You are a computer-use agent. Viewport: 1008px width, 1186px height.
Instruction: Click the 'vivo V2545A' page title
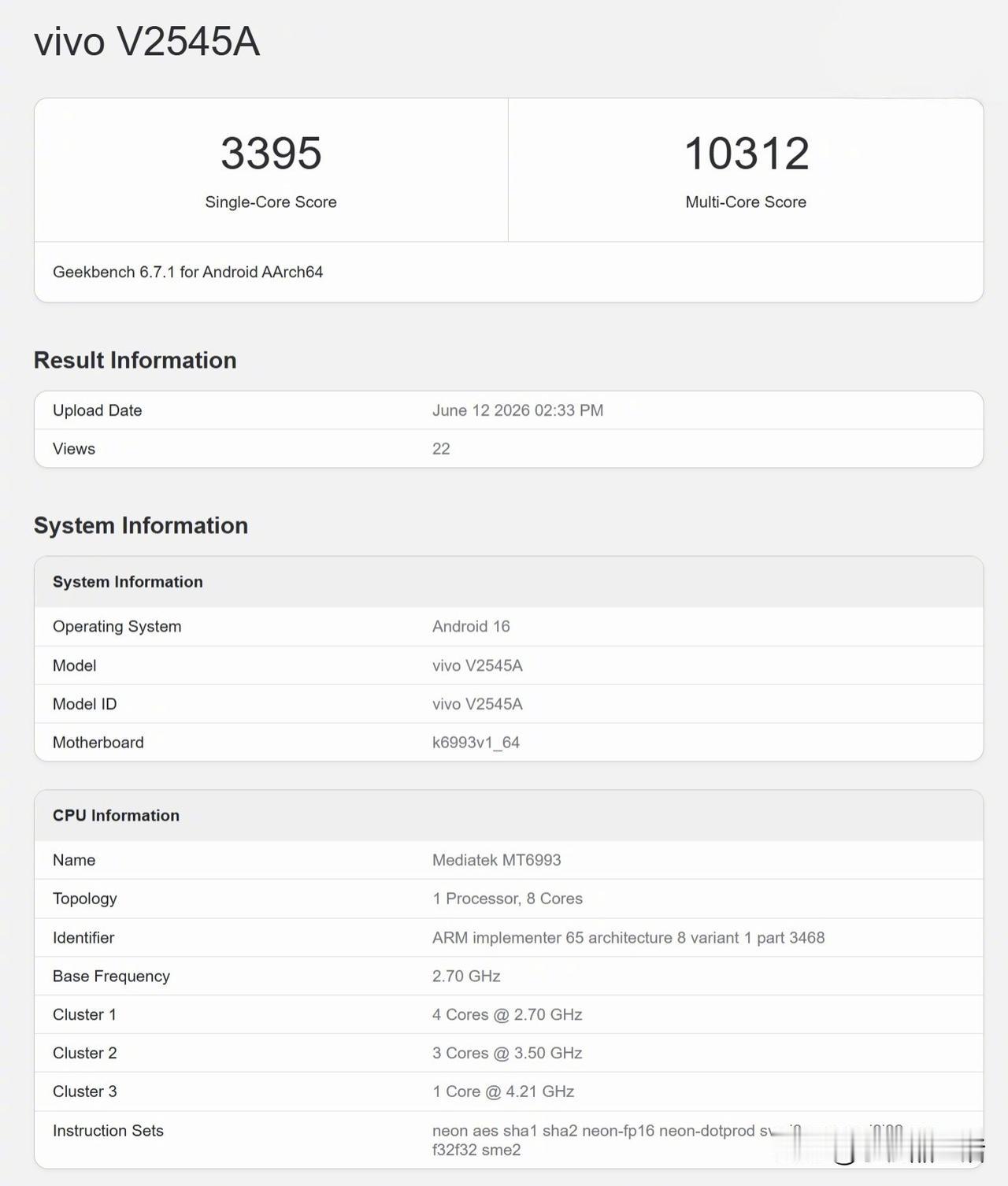coord(146,42)
